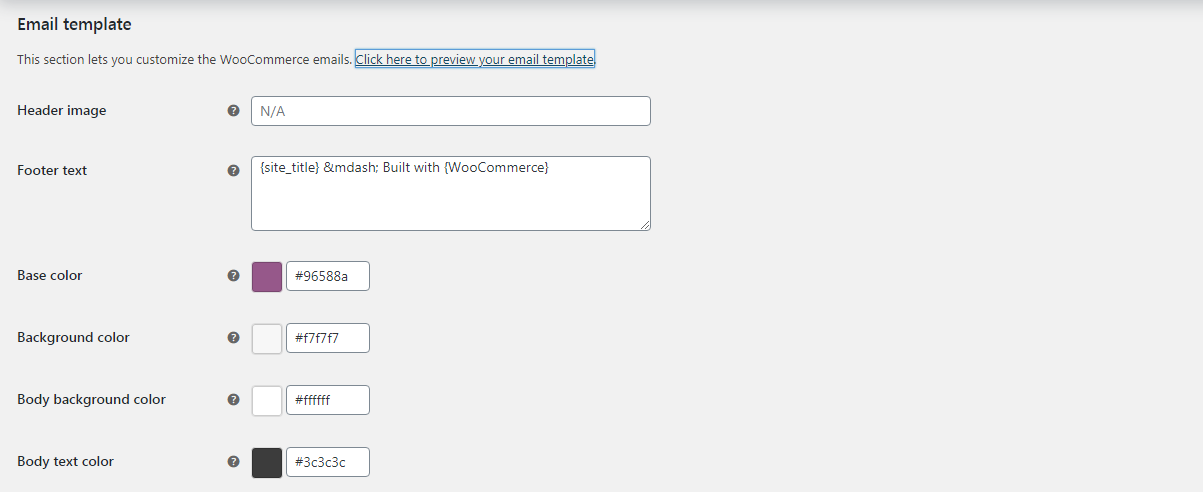Open the email template preview link
The height and width of the screenshot is (492, 1203).
pyautogui.click(x=475, y=60)
